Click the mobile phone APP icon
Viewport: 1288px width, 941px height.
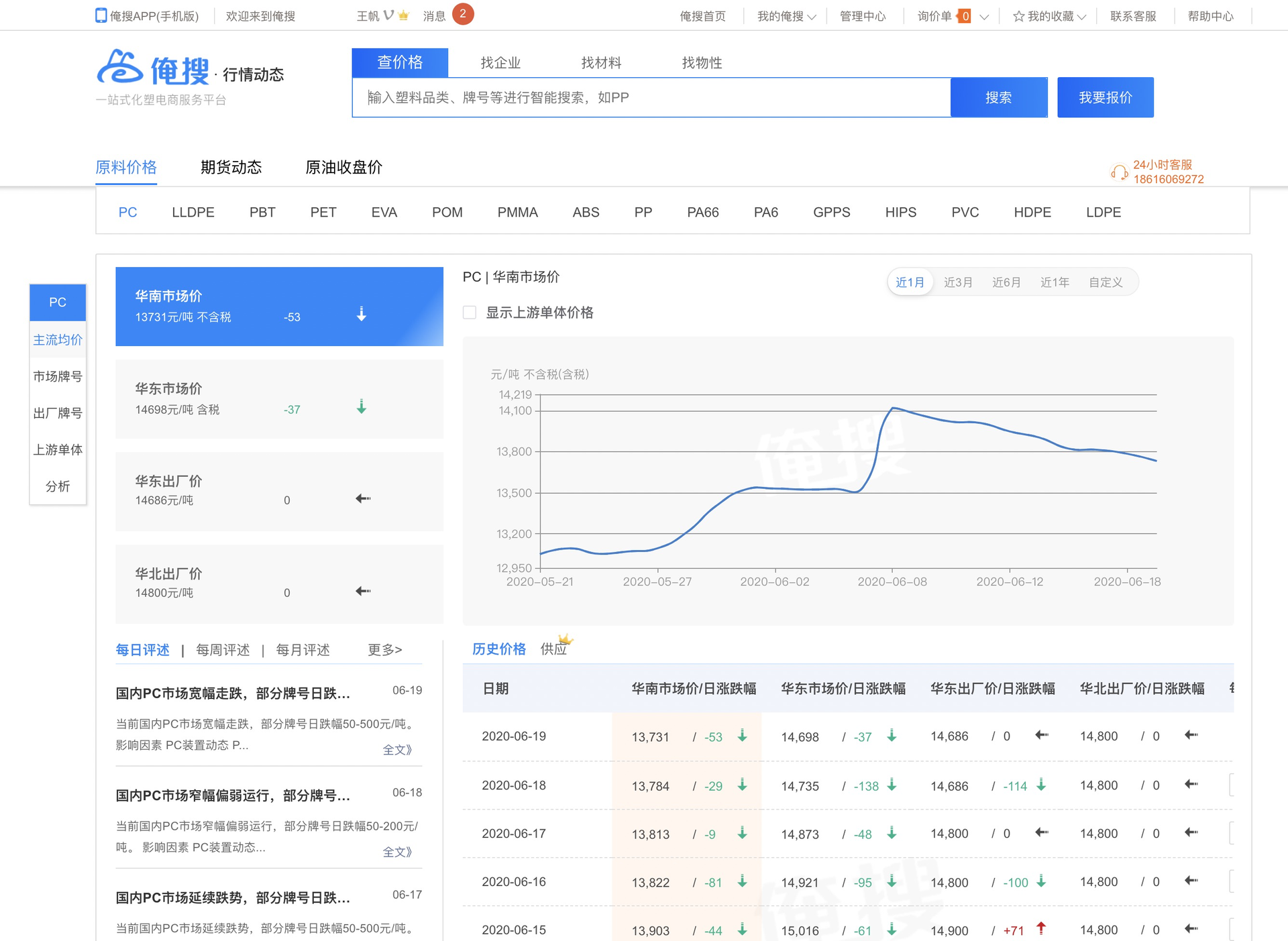(101, 15)
